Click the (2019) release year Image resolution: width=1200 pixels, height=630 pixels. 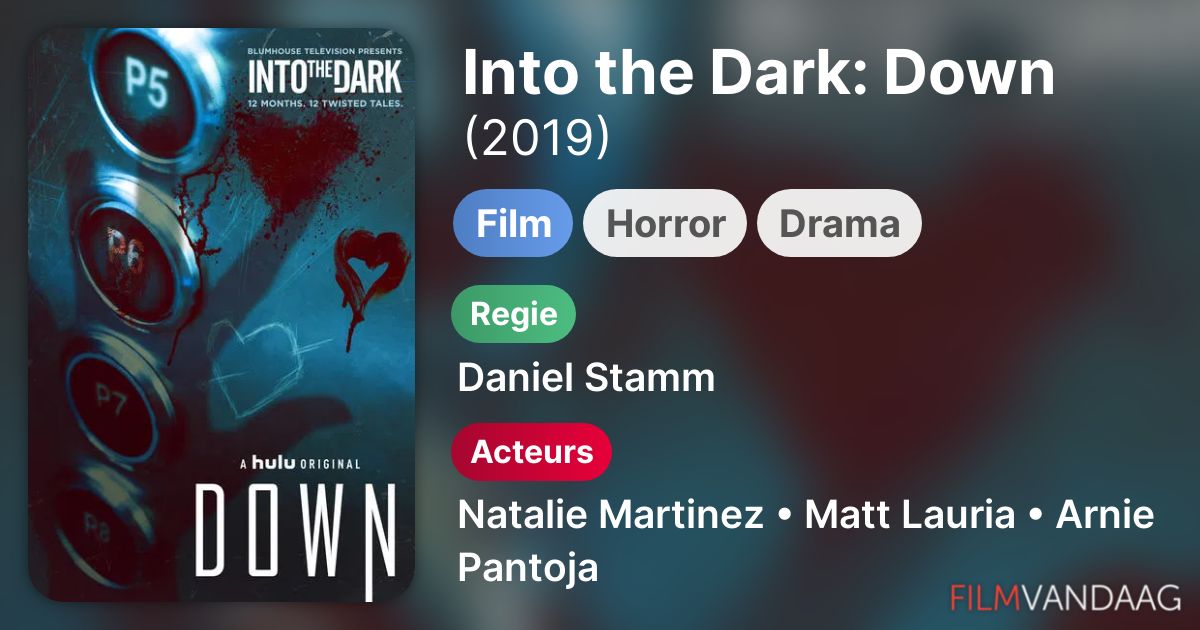[537, 139]
